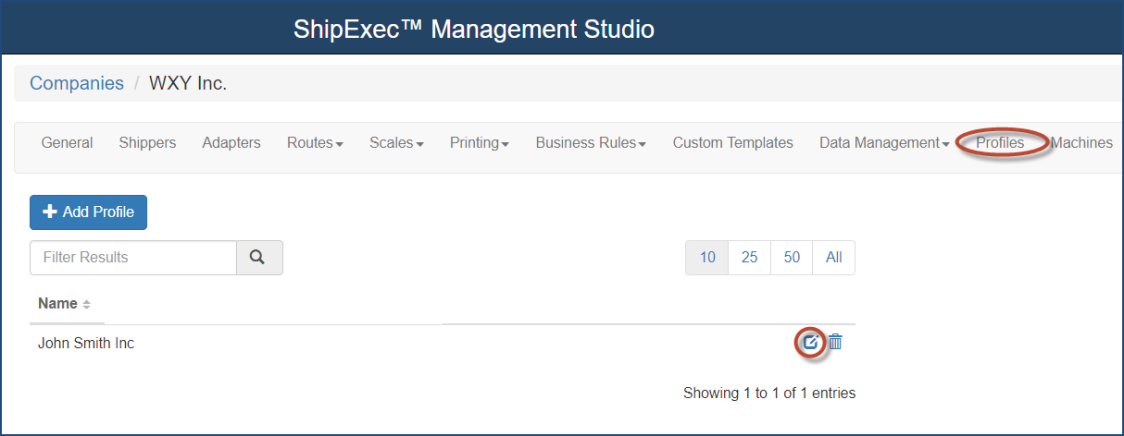1124x436 pixels.
Task: Focus the Filter Results field
Action: tap(133, 257)
